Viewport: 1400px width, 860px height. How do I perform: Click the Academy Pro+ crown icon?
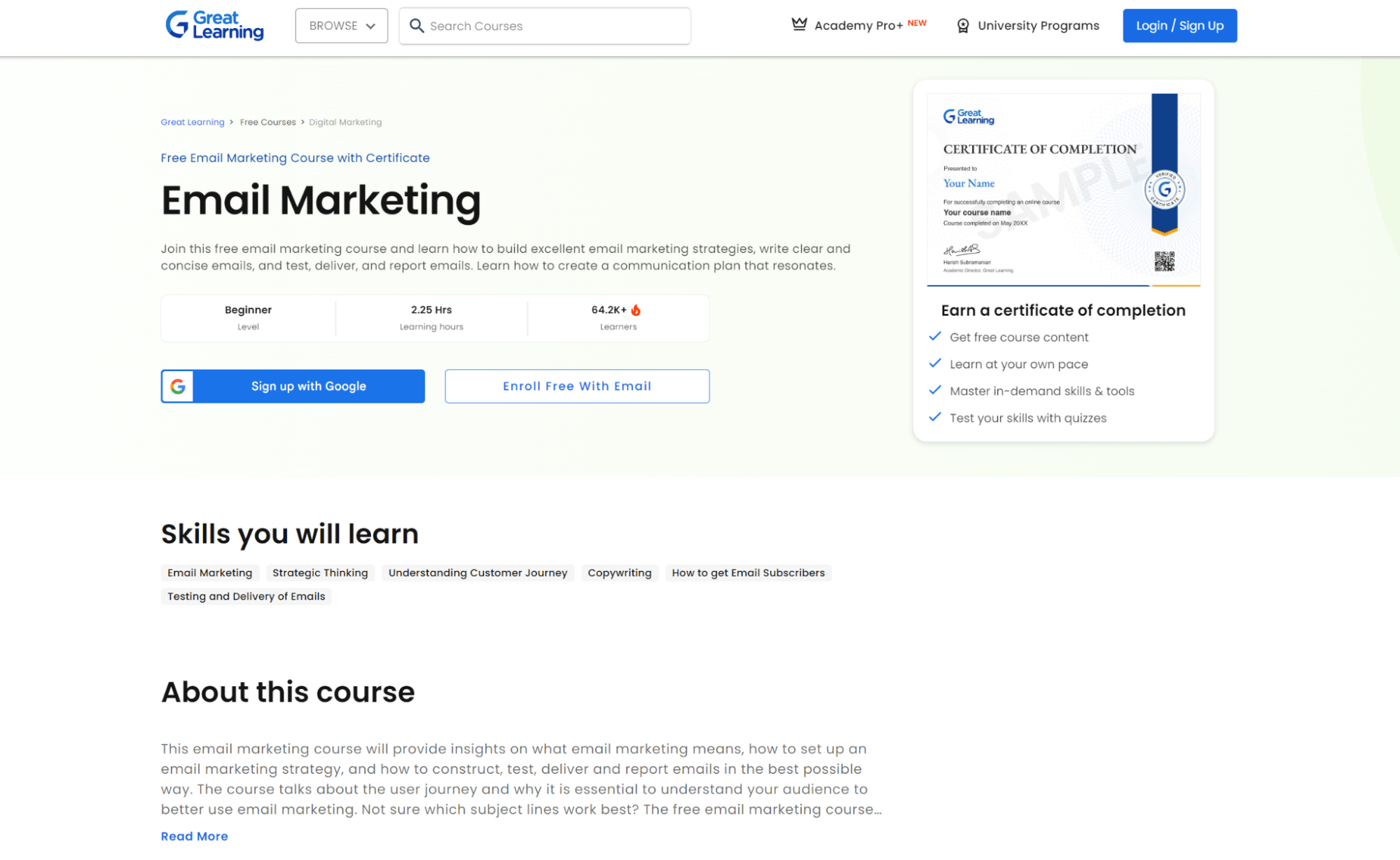798,25
